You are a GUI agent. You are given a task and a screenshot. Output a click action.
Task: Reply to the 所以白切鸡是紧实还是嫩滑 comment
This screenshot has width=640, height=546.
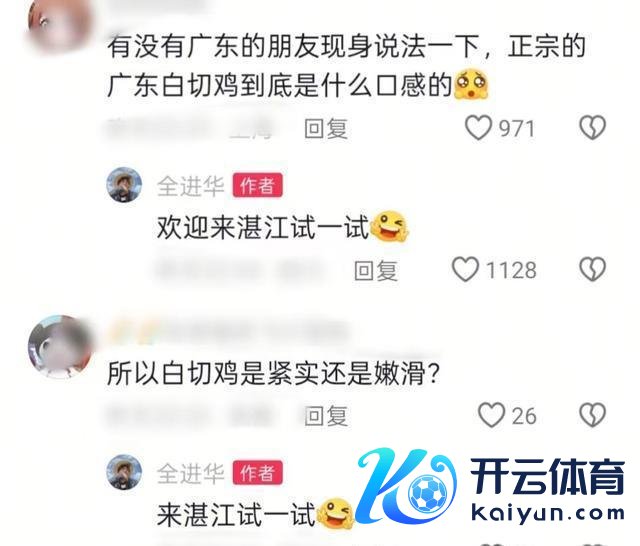[326, 416]
